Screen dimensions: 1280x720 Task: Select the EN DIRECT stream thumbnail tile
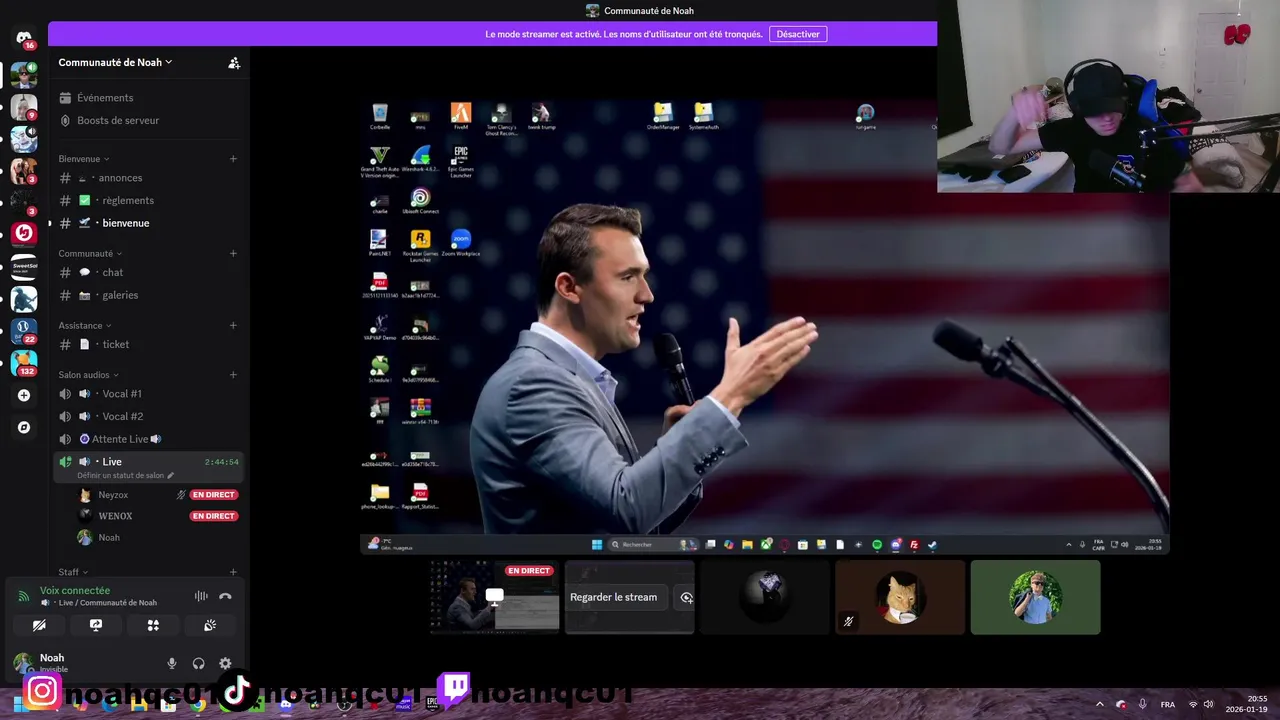(494, 597)
